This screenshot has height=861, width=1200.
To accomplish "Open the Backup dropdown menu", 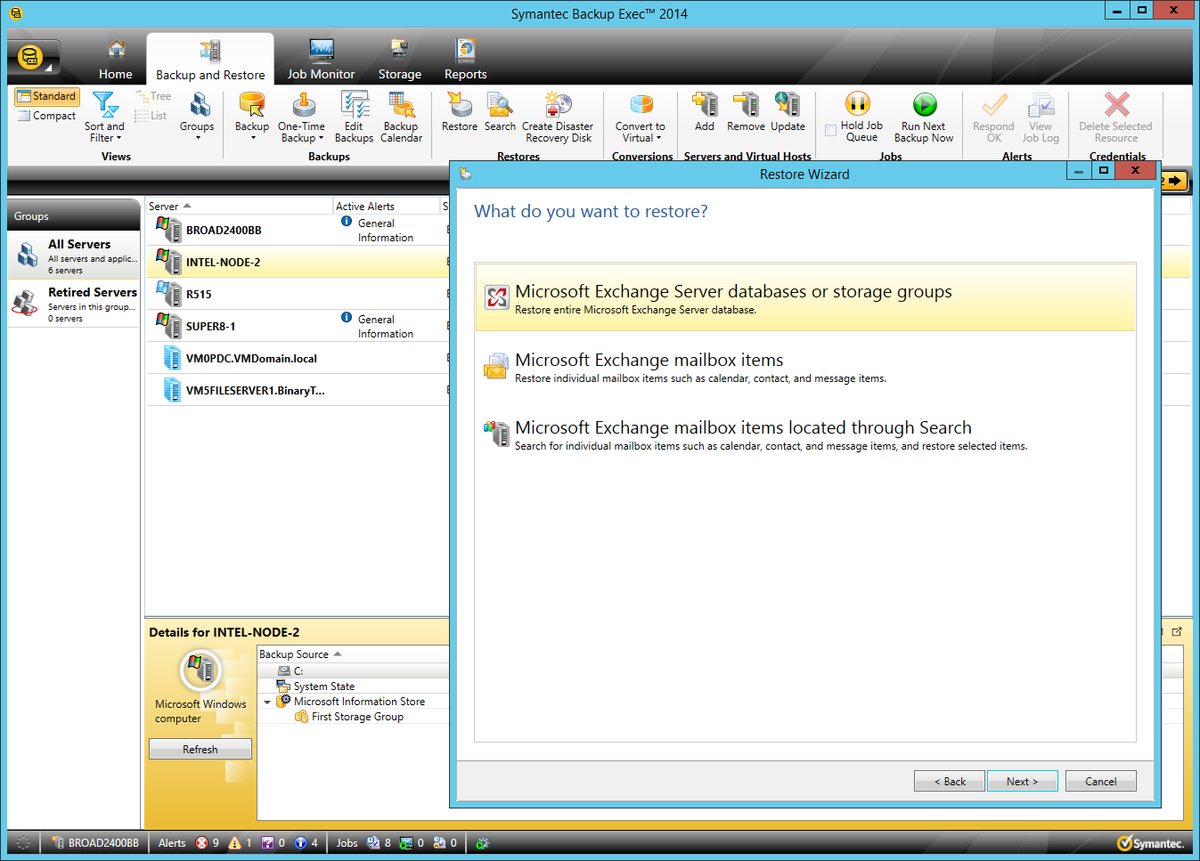I will click(251, 113).
